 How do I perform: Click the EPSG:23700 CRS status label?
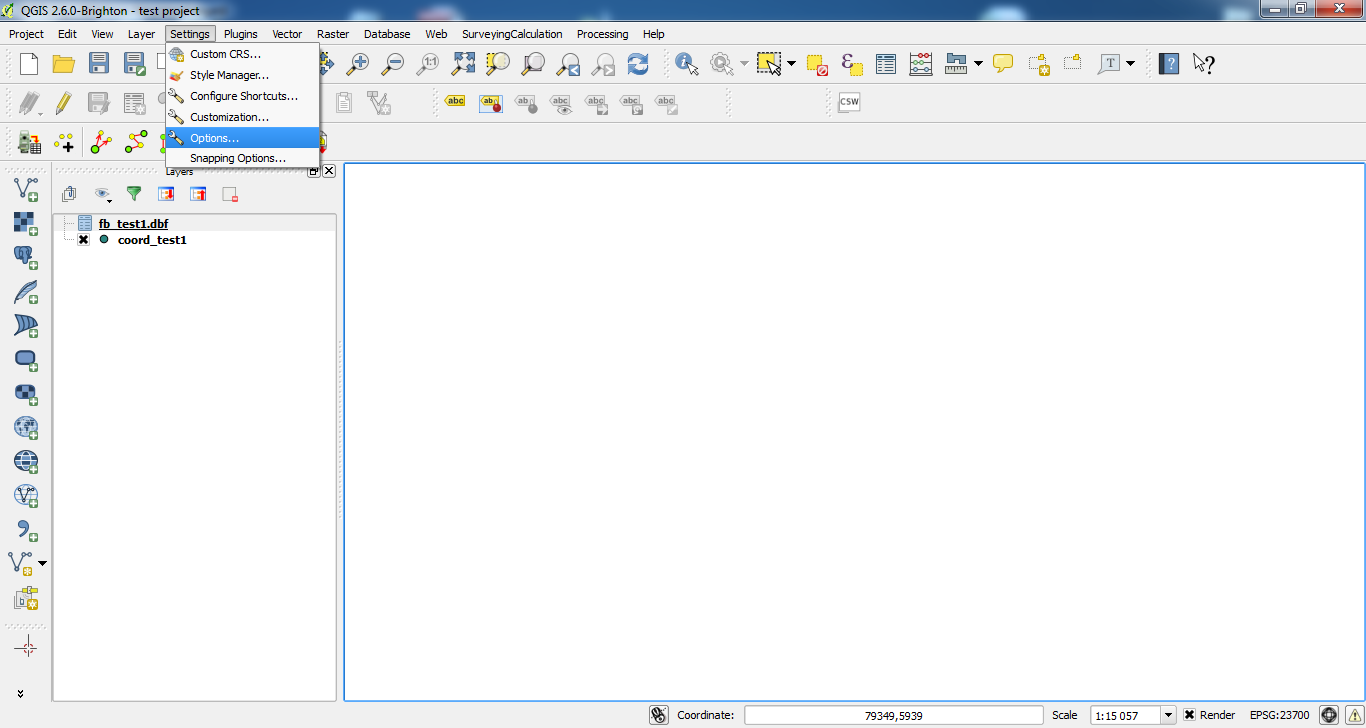point(1278,715)
